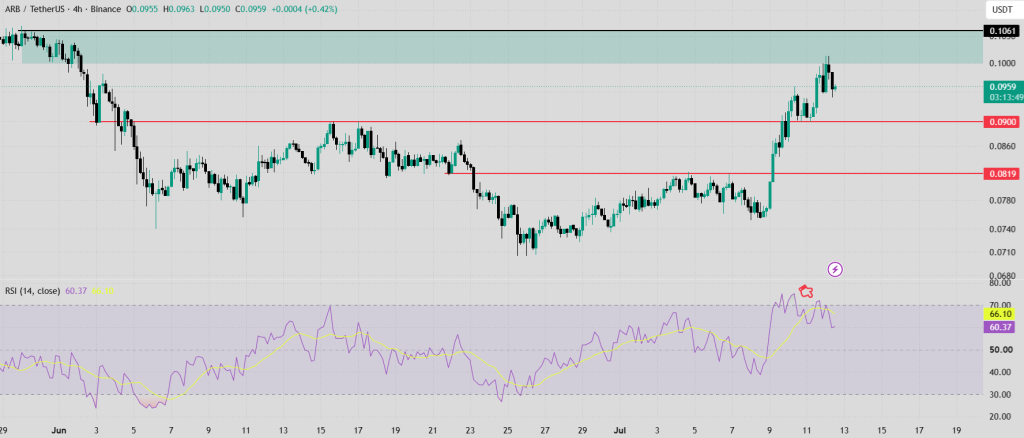Select the green shaded resistance zone rectangle
The width and height of the screenshot is (1024, 438).
(502, 47)
